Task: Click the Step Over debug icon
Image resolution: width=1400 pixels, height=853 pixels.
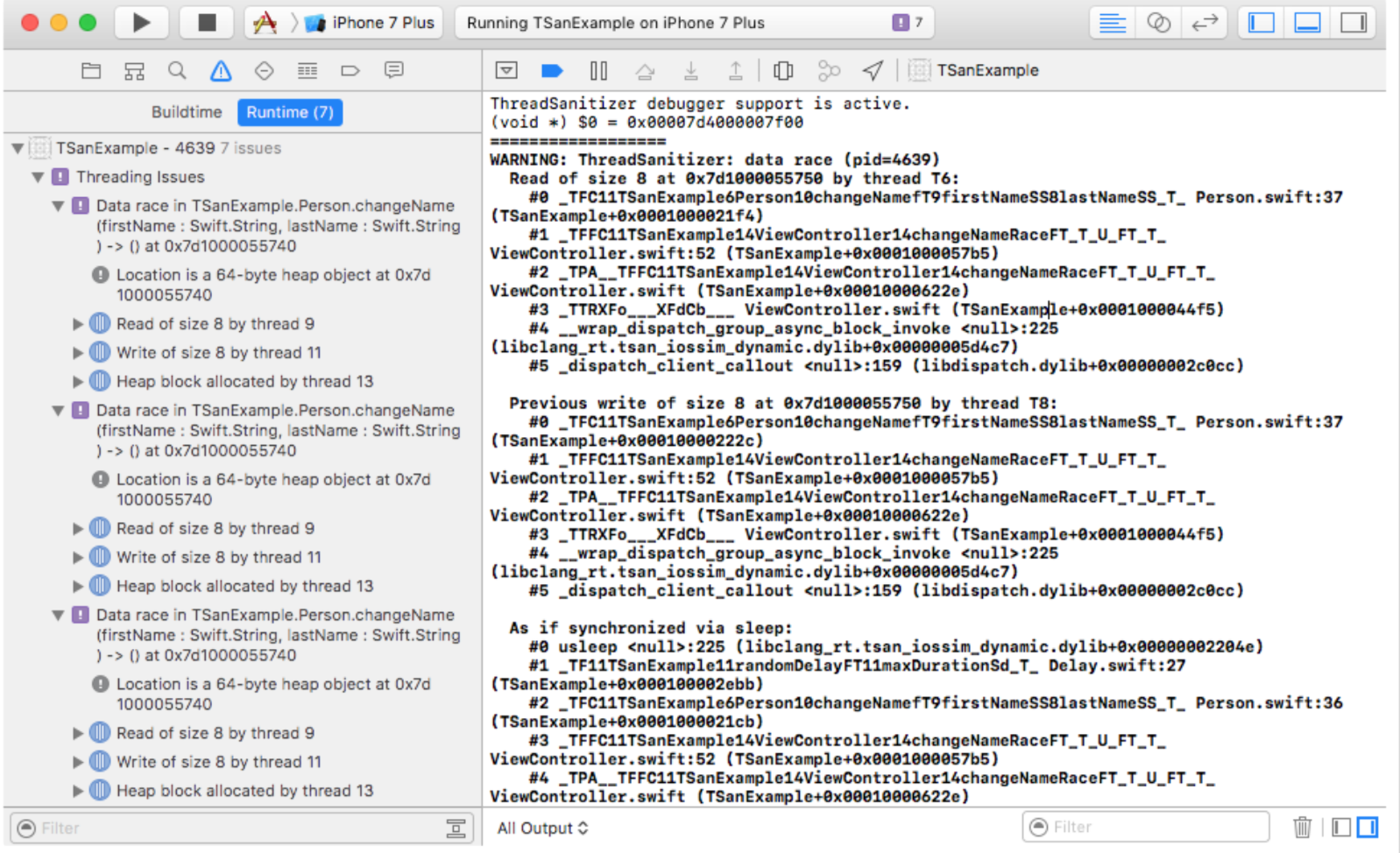Action: [645, 70]
